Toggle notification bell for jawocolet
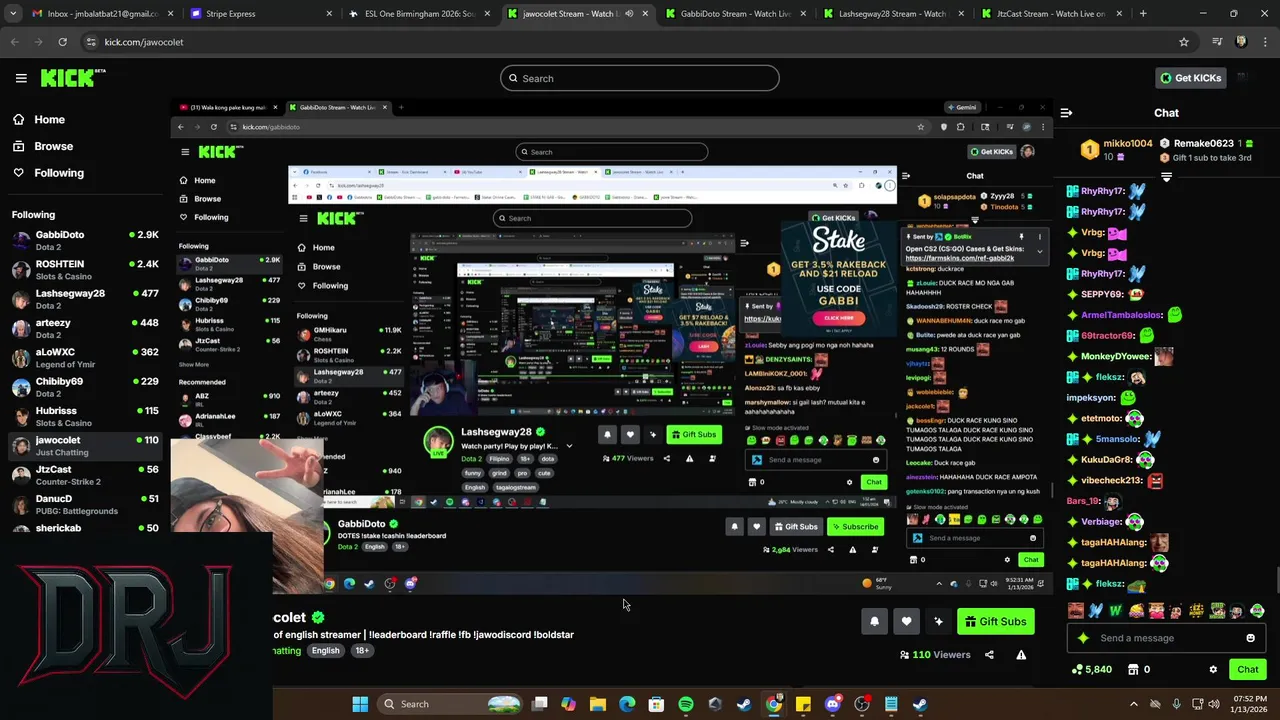Screen dimensions: 1280x720 874,621
